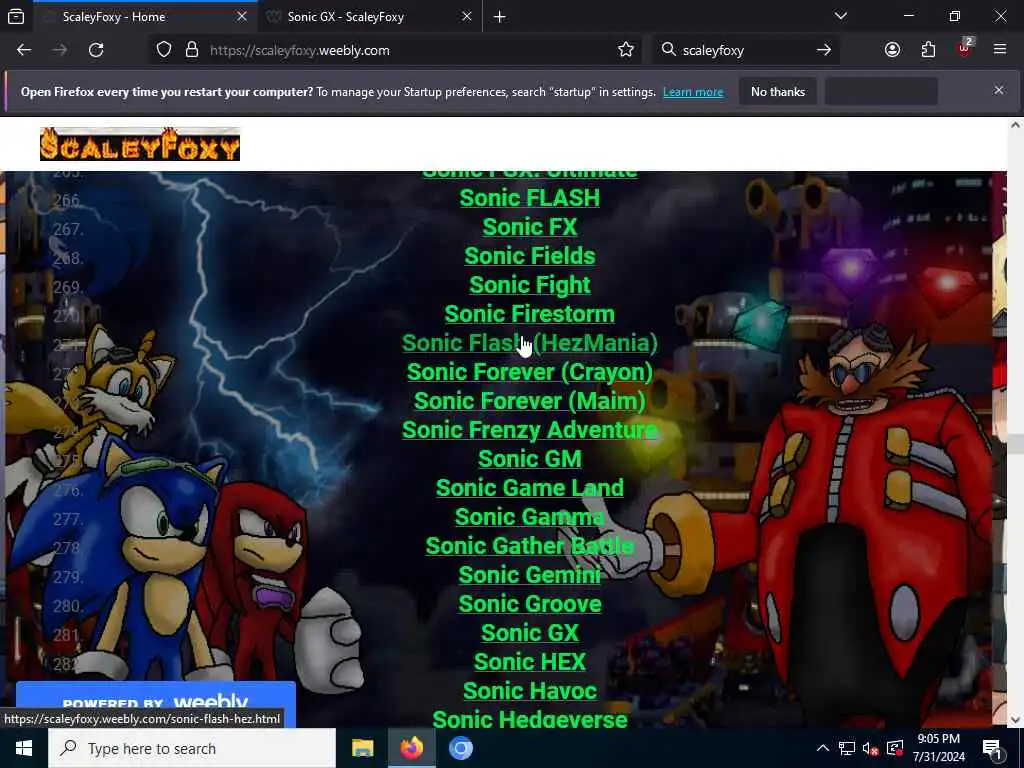Viewport: 1024px width, 768px height.
Task: Open the Sonic GX link
Action: coord(530,632)
